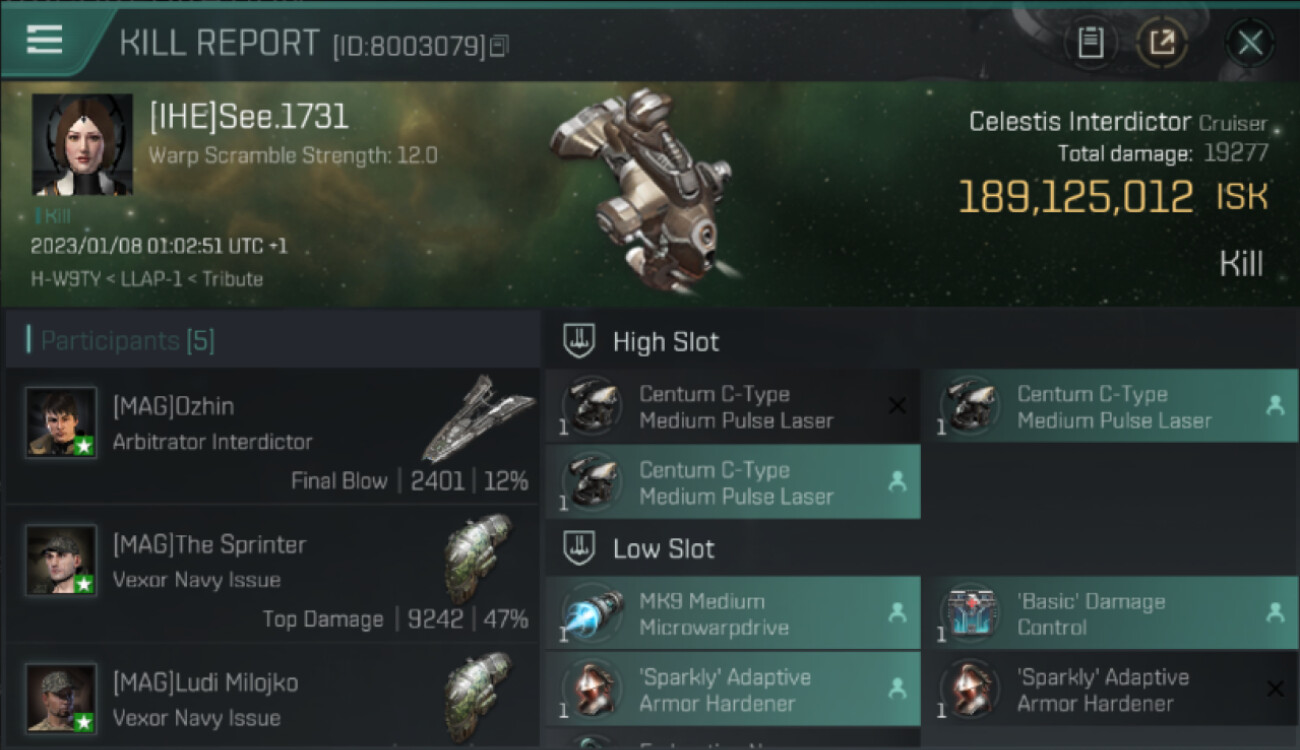Image resolution: width=1300 pixels, height=750 pixels.
Task: Open The Sprinter's pilot portrait
Action: (x=61, y=561)
